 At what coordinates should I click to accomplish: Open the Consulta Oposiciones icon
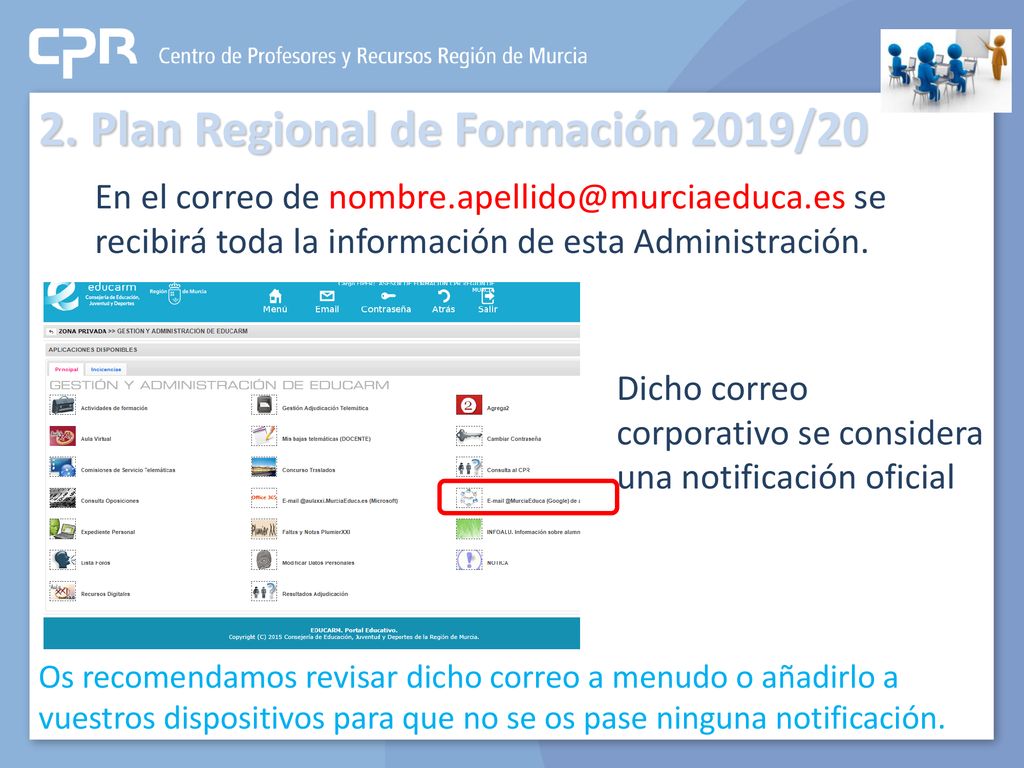(x=63, y=498)
